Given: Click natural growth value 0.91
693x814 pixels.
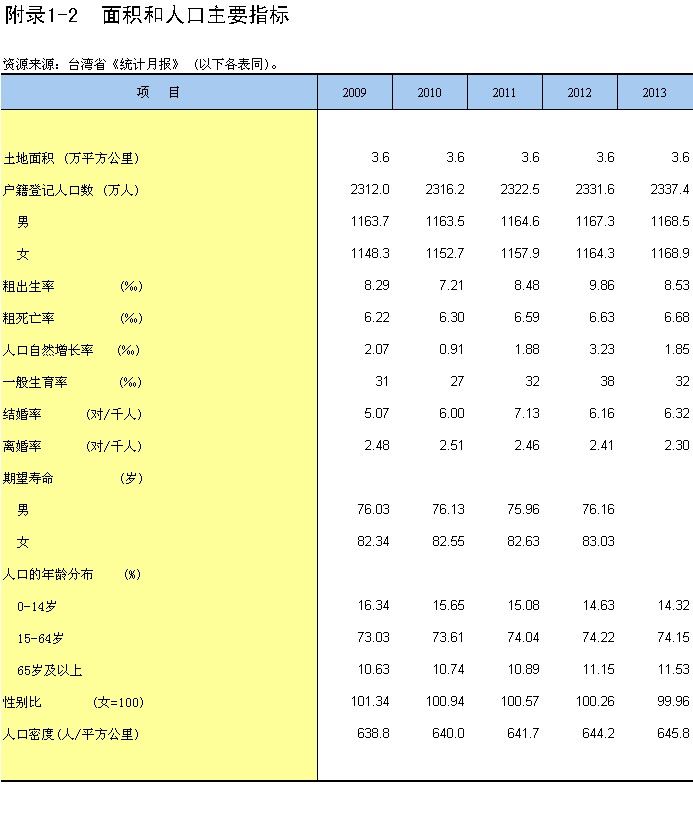Looking at the screenshot, I should pyautogui.click(x=451, y=349).
